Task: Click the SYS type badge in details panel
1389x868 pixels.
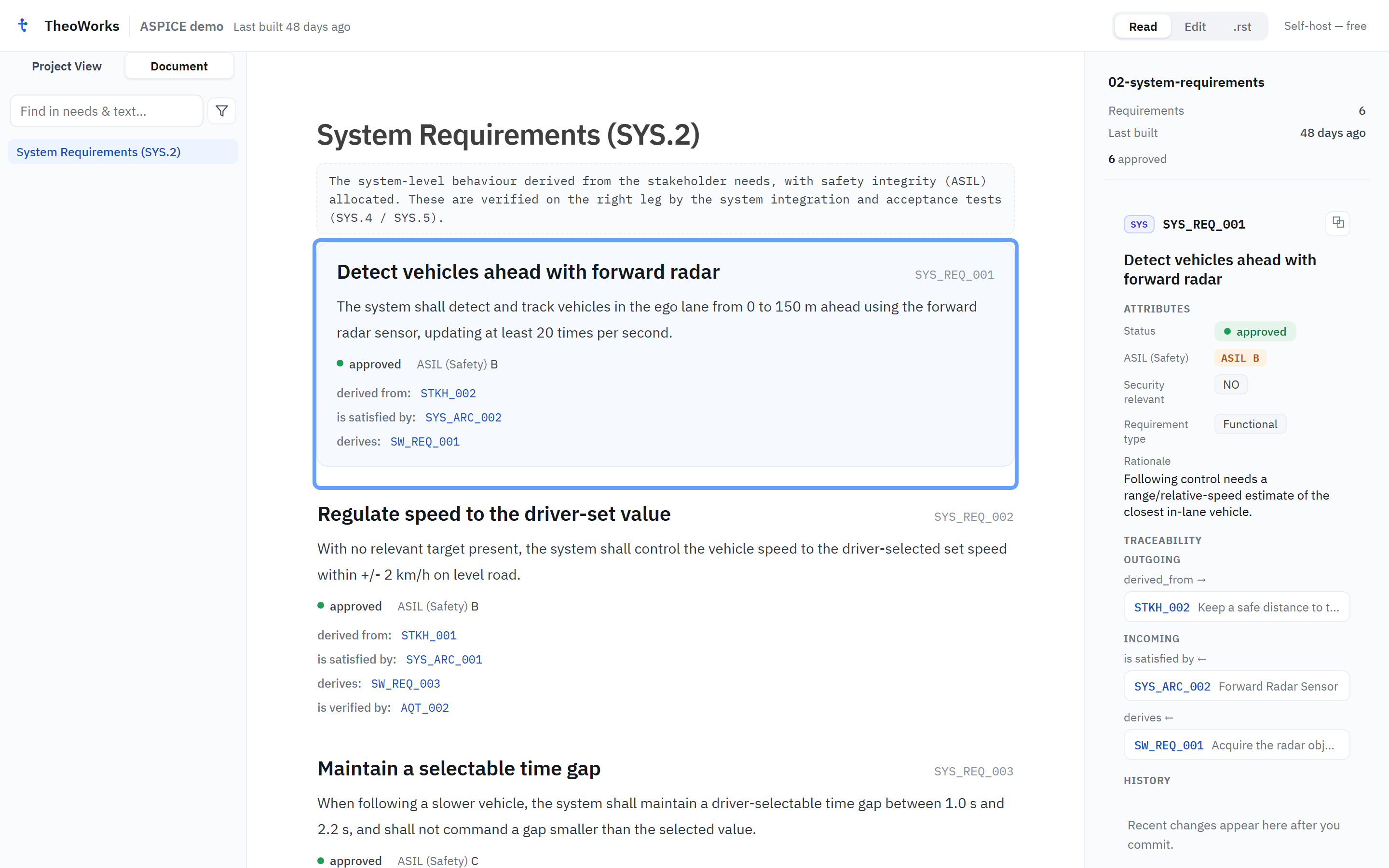Action: tap(1139, 224)
